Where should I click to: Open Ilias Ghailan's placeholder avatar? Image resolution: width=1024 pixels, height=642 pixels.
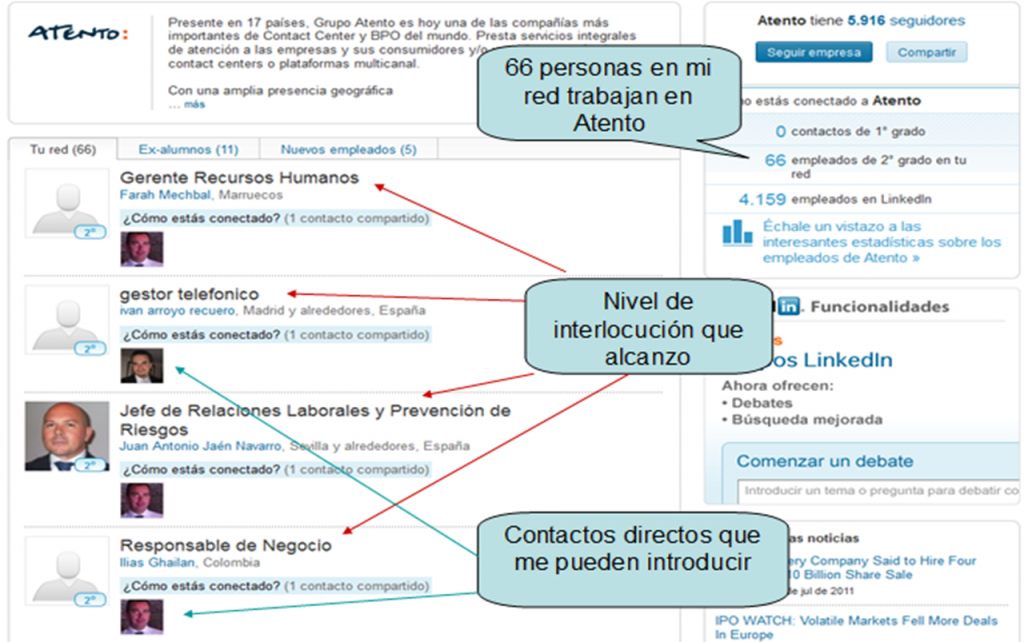point(67,571)
